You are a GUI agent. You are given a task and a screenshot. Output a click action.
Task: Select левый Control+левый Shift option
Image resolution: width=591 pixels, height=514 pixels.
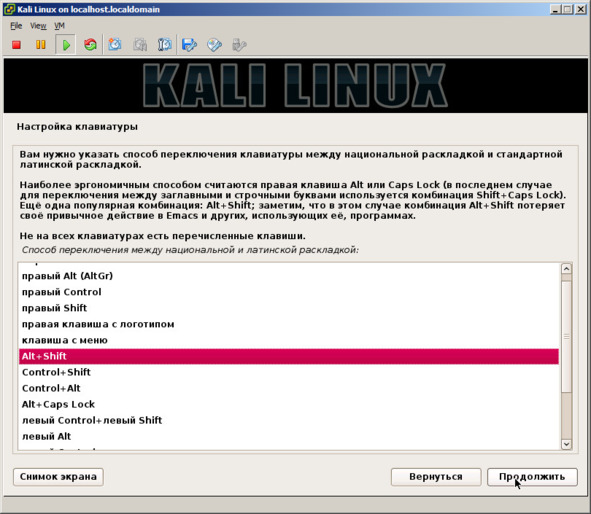click(x=289, y=420)
